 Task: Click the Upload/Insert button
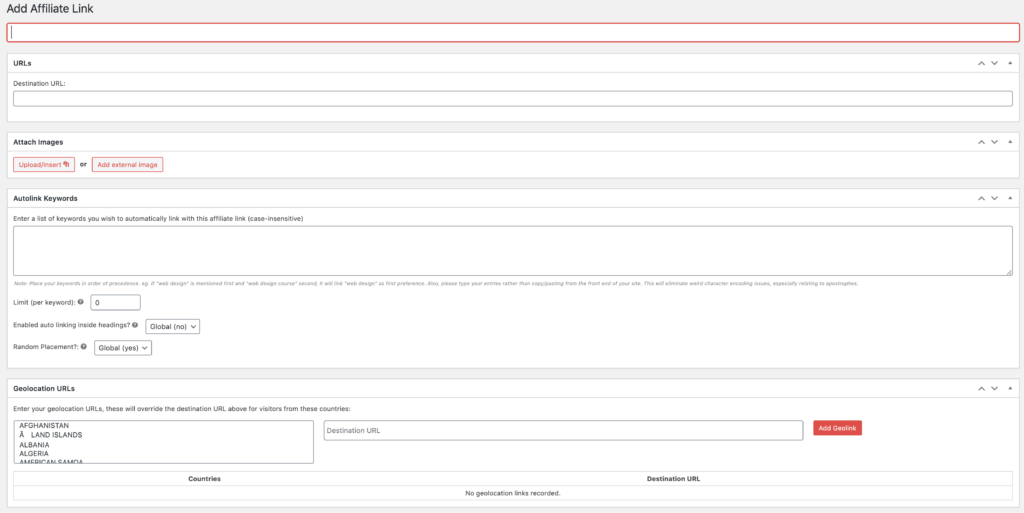click(44, 164)
